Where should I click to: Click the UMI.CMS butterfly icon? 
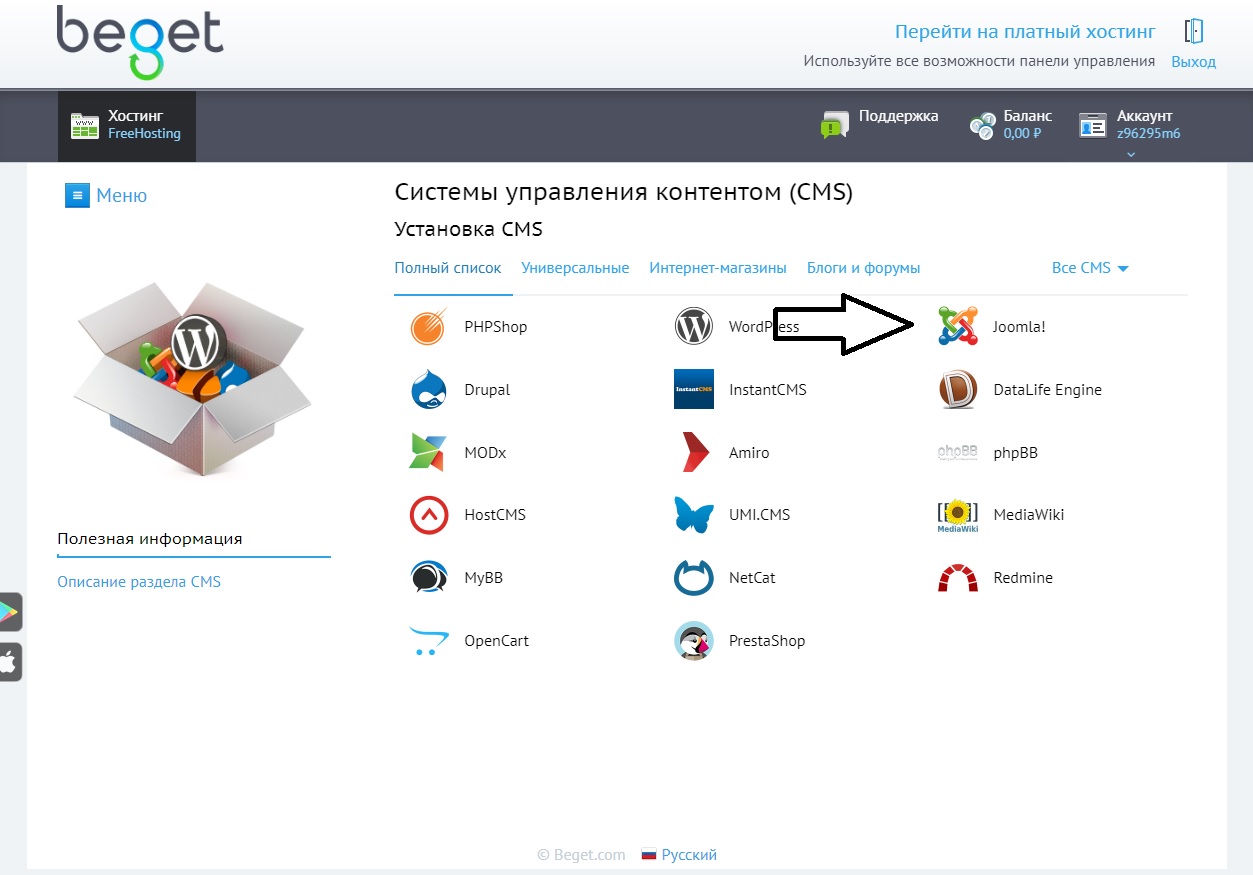(x=694, y=515)
